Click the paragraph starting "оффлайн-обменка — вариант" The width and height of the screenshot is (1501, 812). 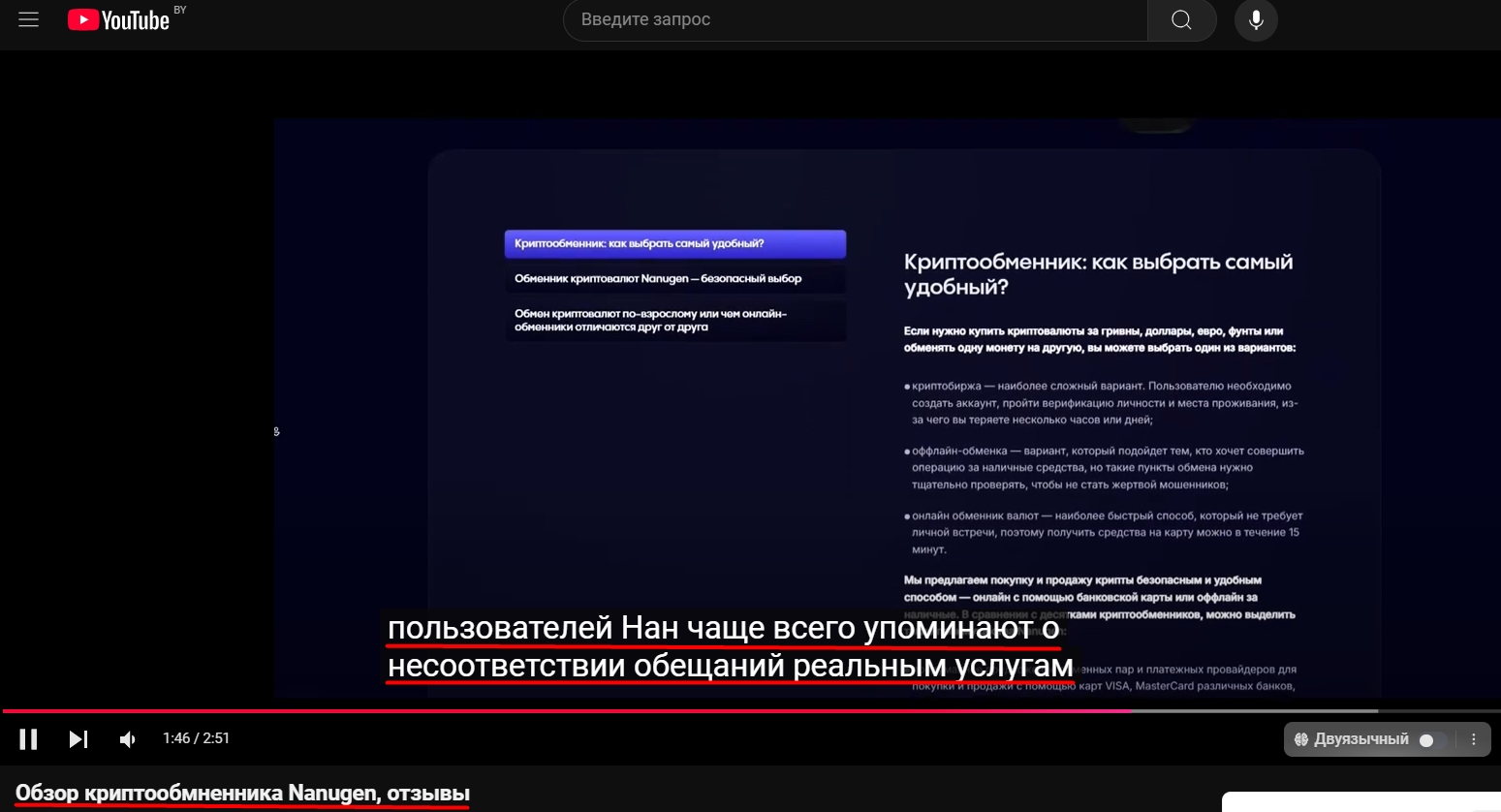(1107, 468)
